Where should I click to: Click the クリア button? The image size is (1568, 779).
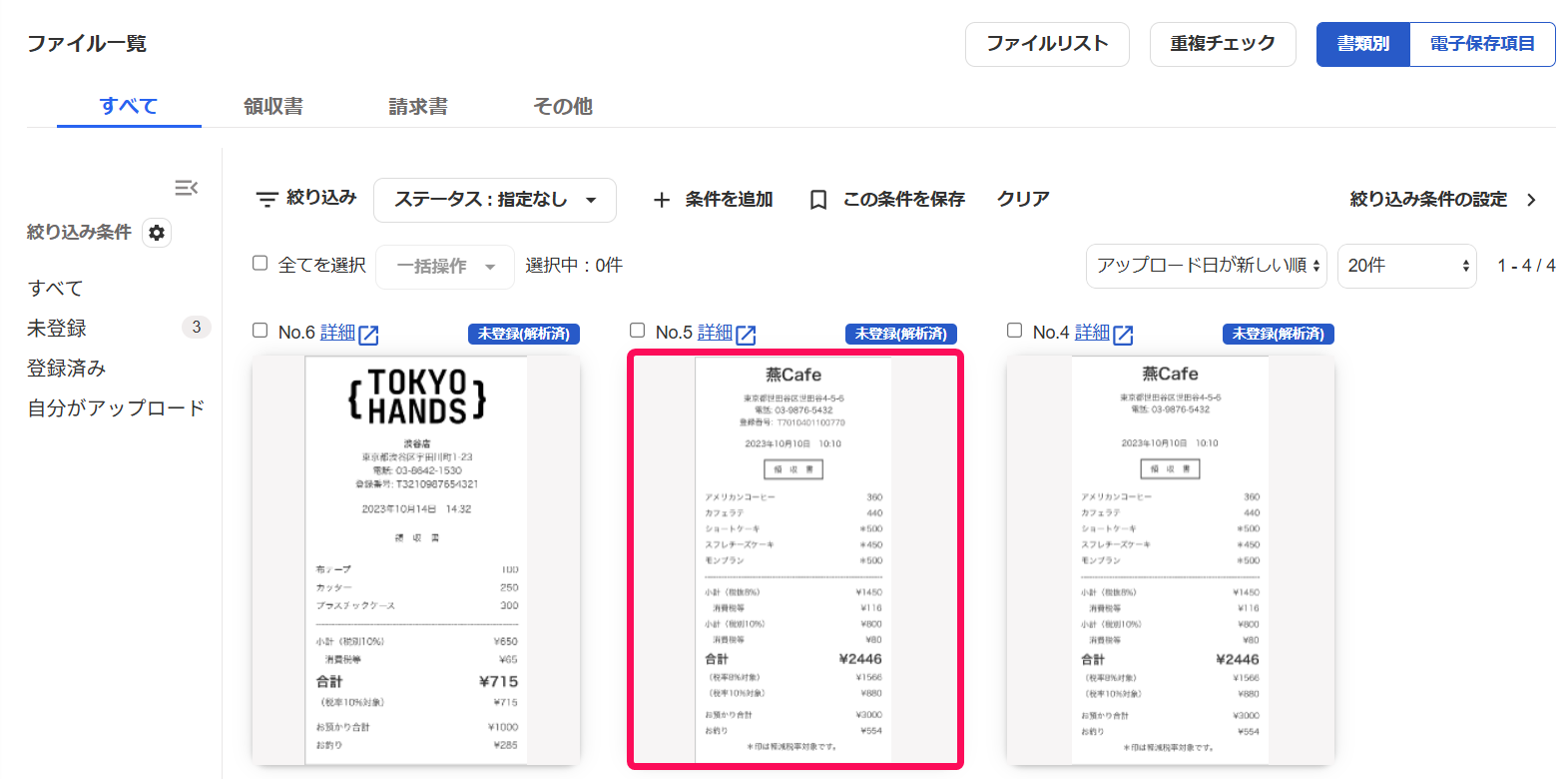coord(1023,200)
